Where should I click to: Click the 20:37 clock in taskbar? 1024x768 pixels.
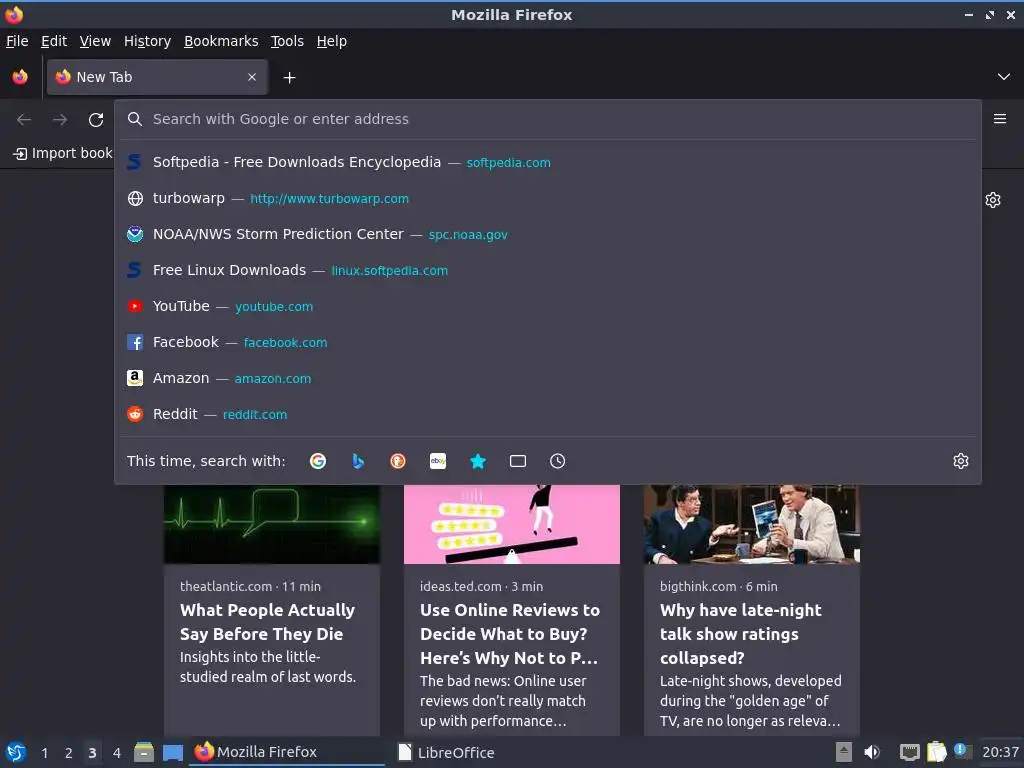click(x=1000, y=752)
